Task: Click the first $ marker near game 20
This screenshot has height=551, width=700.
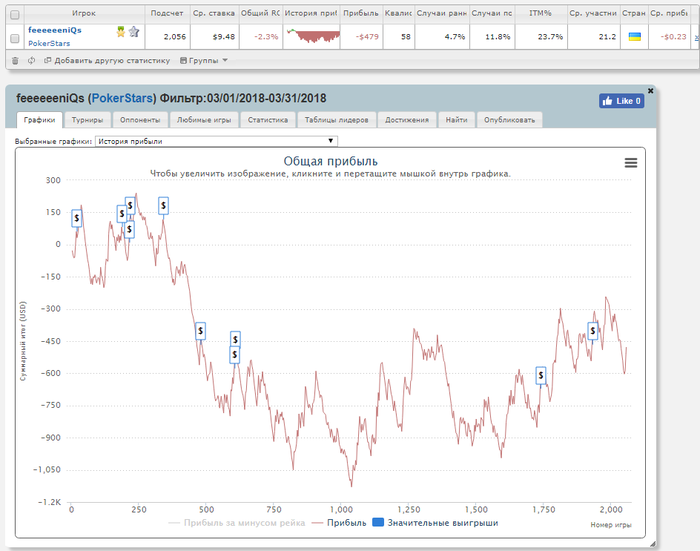Action: [x=77, y=218]
